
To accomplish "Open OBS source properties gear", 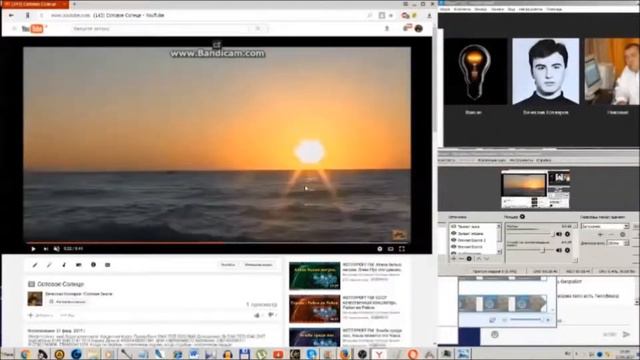I will (469, 259).
